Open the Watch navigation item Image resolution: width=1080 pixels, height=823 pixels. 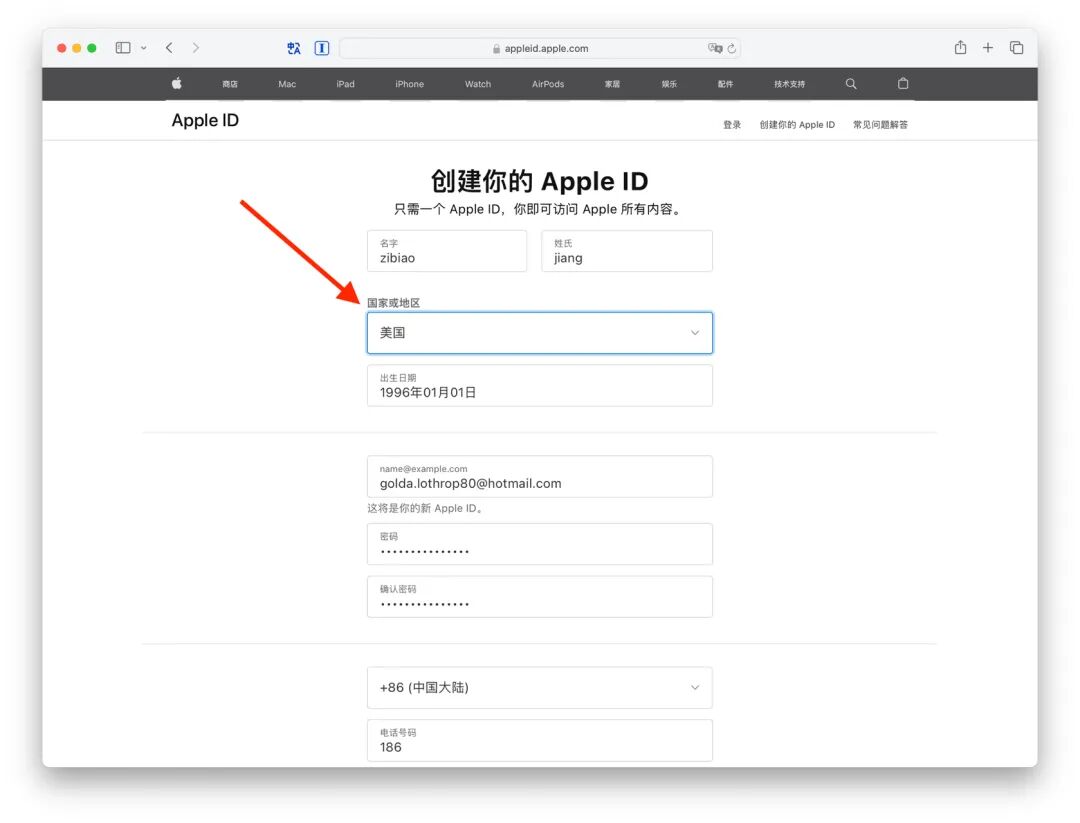click(478, 84)
